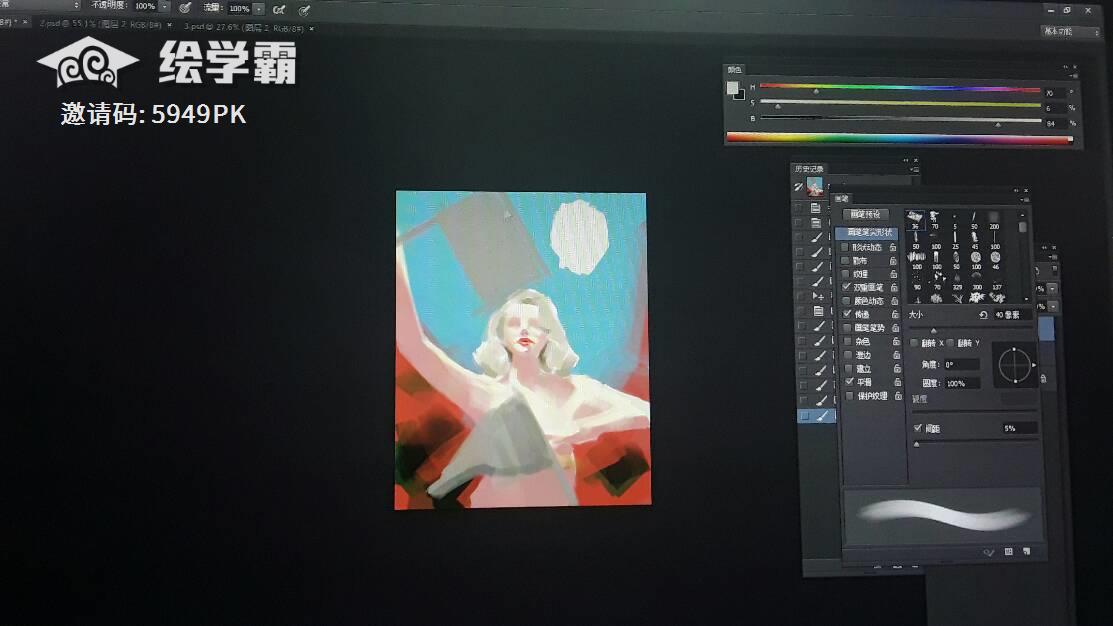Enable the 形状动态 checkbox
Image resolution: width=1113 pixels, height=626 pixels.
pyautogui.click(x=845, y=247)
